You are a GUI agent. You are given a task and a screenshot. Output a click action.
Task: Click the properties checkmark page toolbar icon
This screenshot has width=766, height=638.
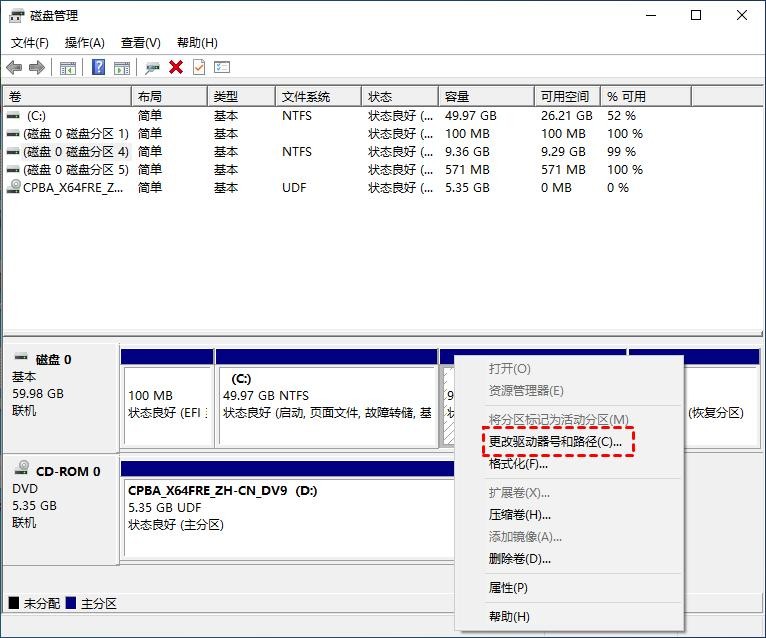[x=199, y=67]
